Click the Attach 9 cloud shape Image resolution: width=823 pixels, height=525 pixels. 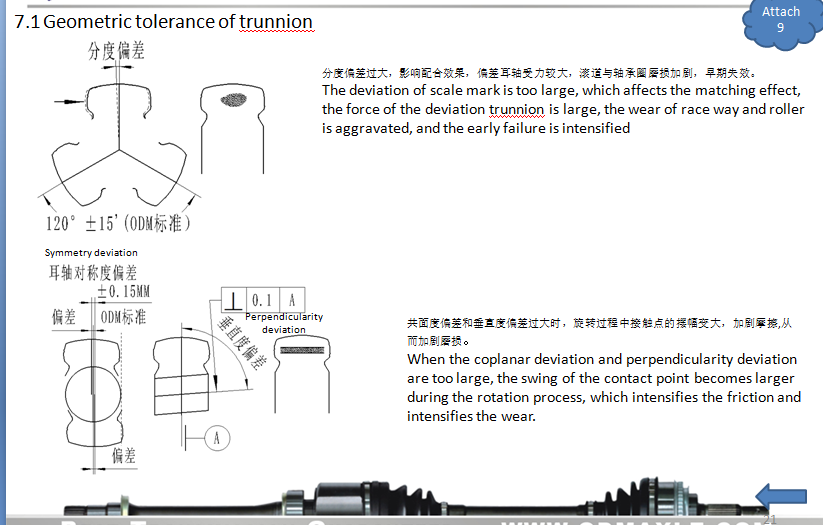click(x=781, y=23)
